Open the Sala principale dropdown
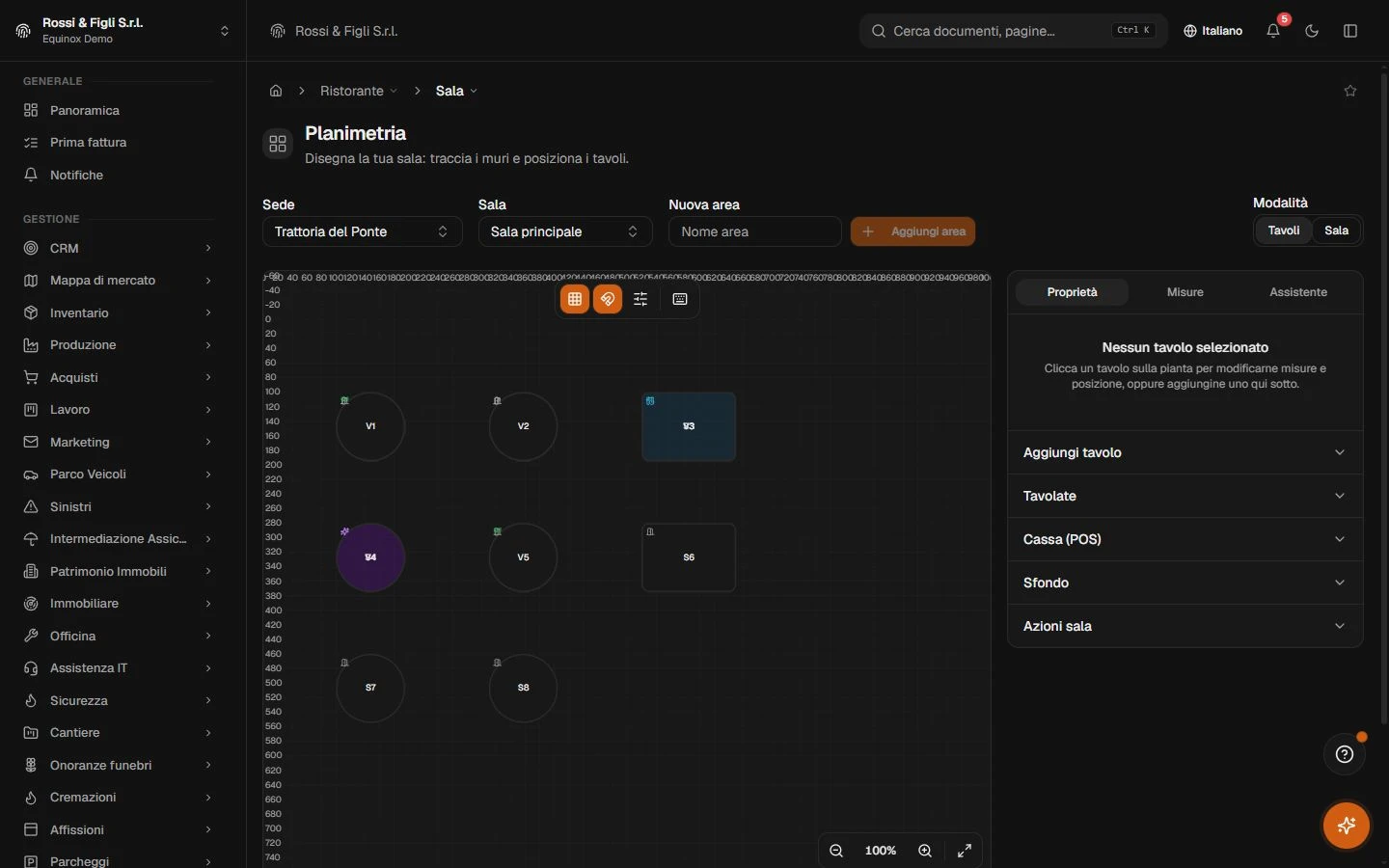The height and width of the screenshot is (868, 1389). (x=565, y=231)
